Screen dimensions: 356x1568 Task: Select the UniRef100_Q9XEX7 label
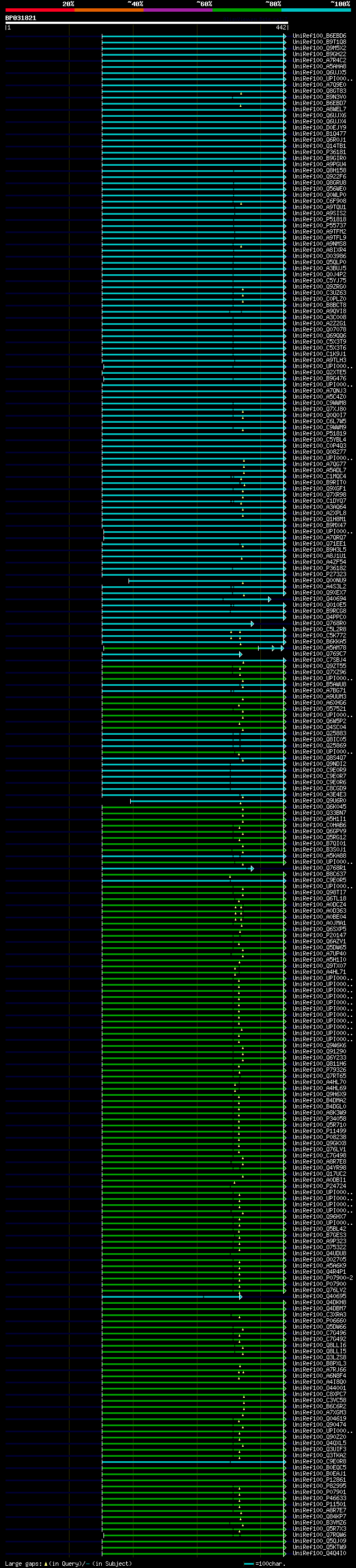(319, 592)
